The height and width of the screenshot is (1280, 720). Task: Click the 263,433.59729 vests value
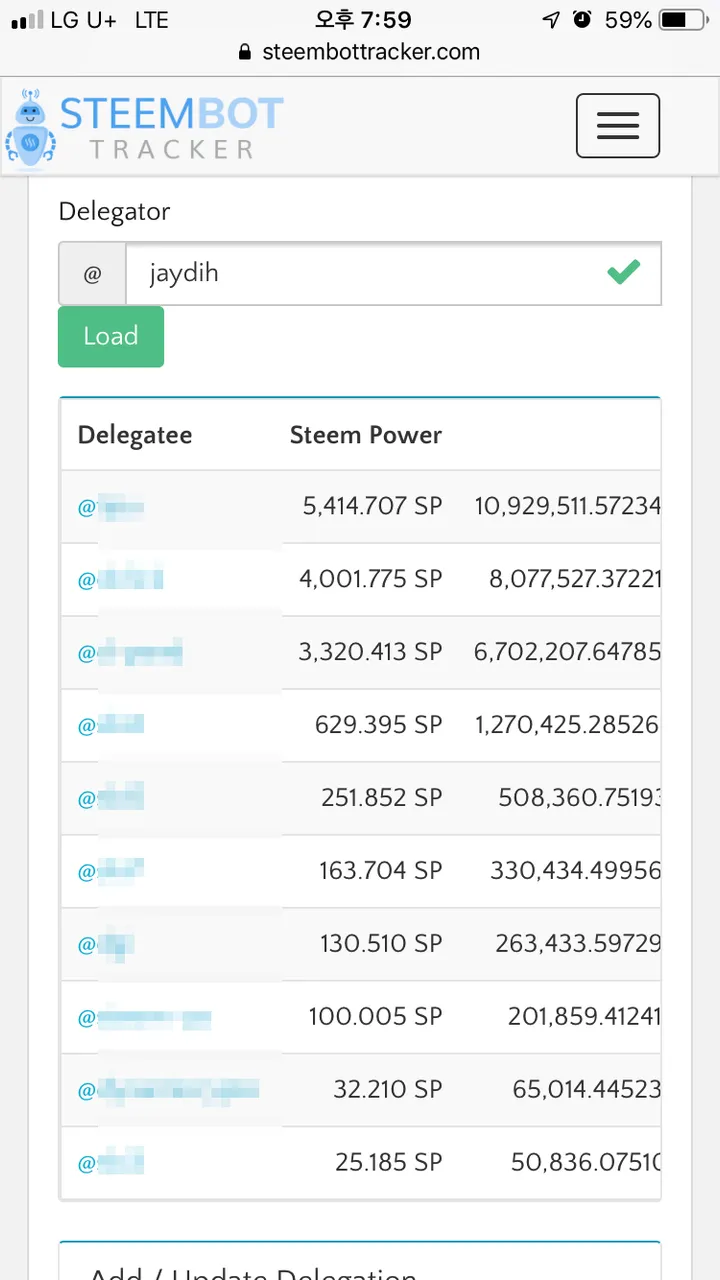(578, 944)
